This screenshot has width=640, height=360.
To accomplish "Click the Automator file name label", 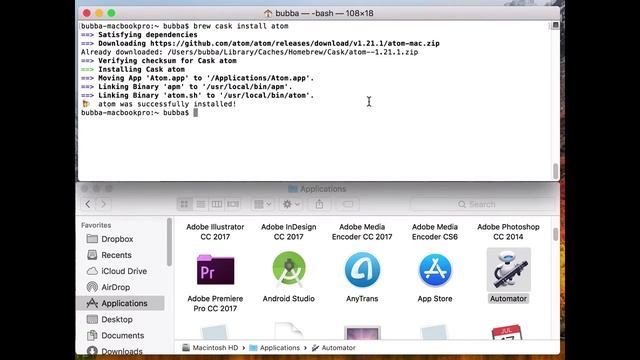I will pos(508,299).
